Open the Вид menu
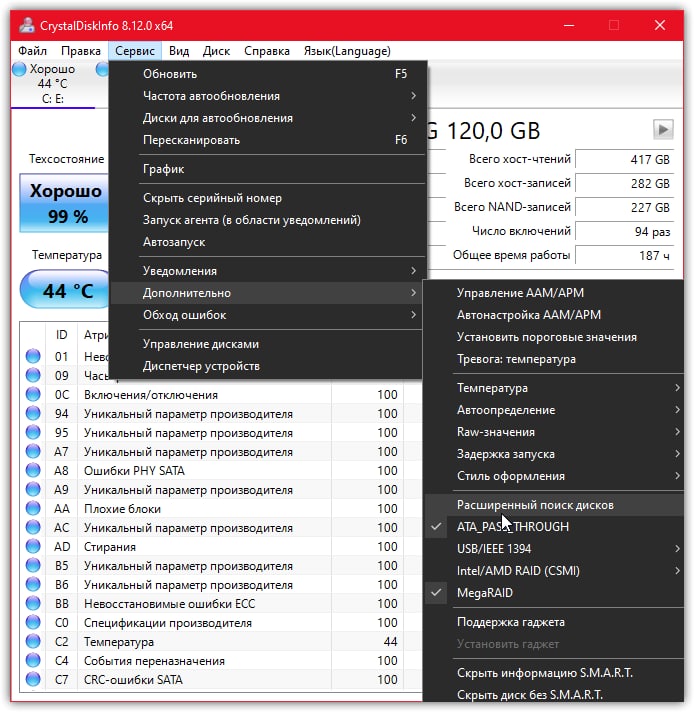This screenshot has height=712, width=694. (179, 51)
